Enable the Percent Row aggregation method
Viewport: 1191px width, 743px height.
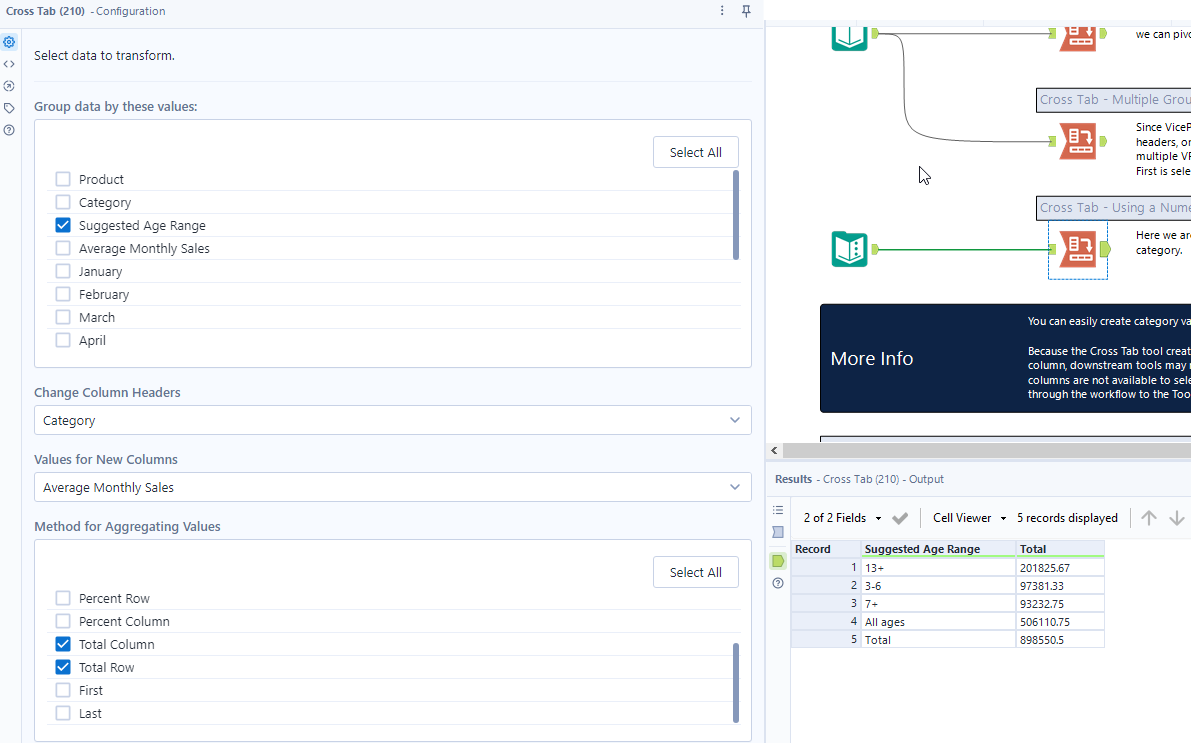point(63,597)
